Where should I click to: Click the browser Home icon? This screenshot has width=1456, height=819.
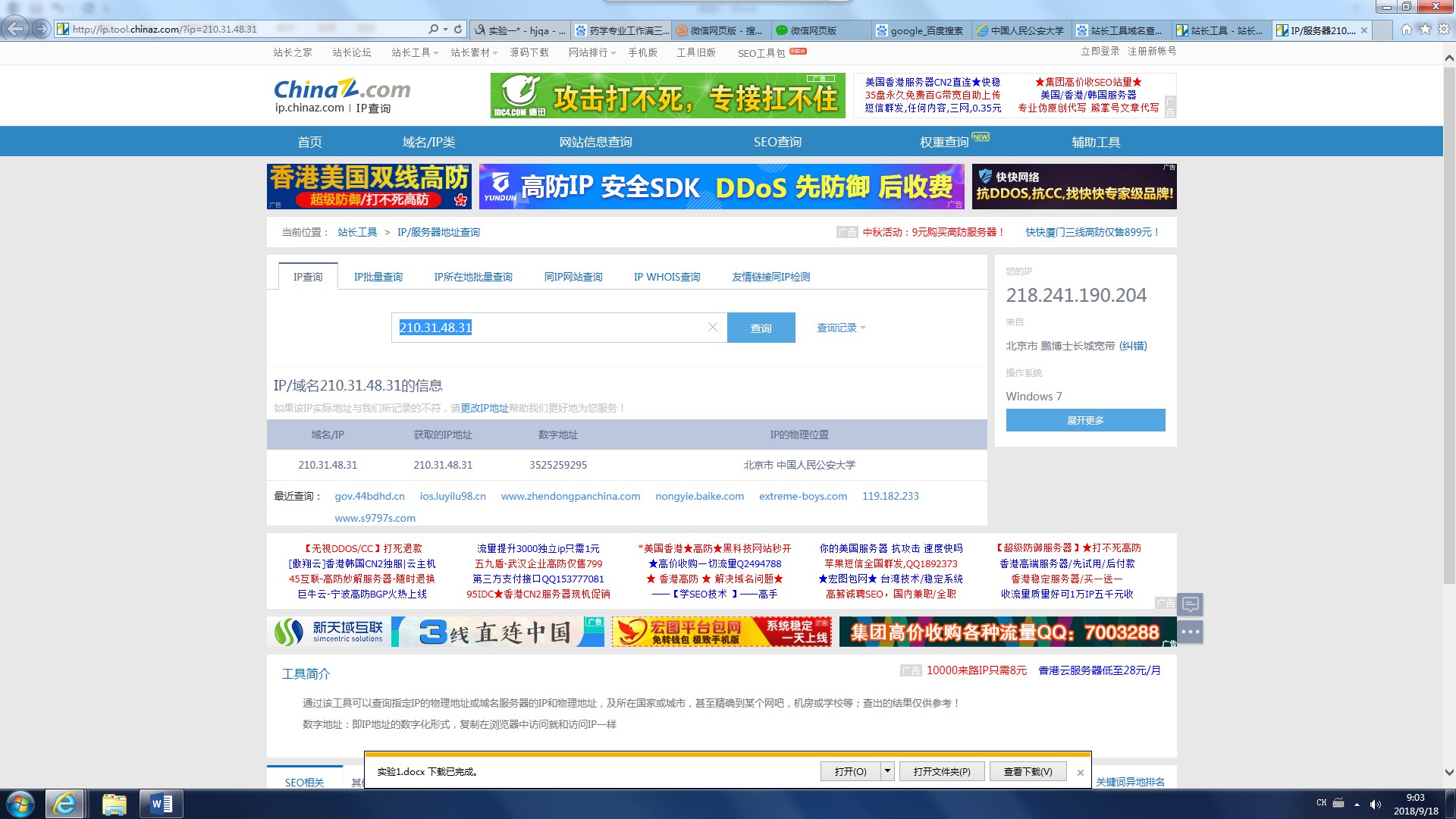click(x=1407, y=29)
